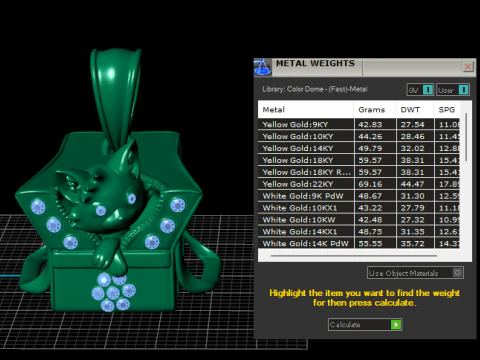The width and height of the screenshot is (480, 360).
Task: Click the SPG column header
Action: pos(447,110)
